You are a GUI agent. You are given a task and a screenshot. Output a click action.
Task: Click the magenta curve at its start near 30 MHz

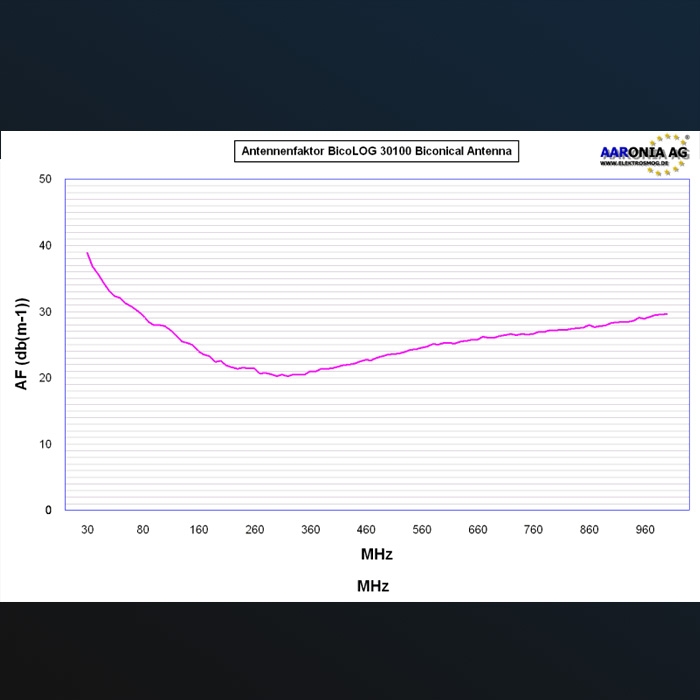88,255
